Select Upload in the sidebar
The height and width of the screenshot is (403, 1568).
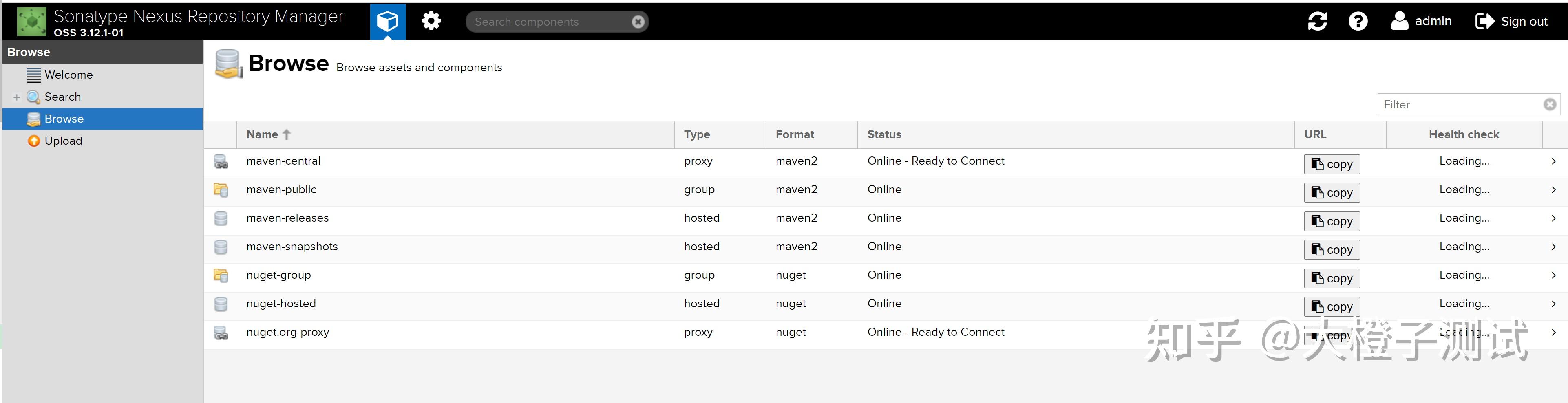tap(63, 141)
